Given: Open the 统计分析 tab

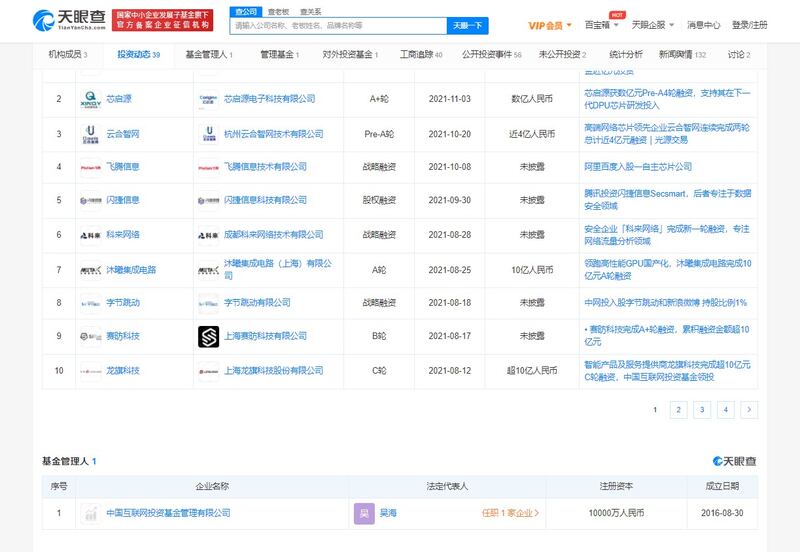Looking at the screenshot, I should (626, 55).
